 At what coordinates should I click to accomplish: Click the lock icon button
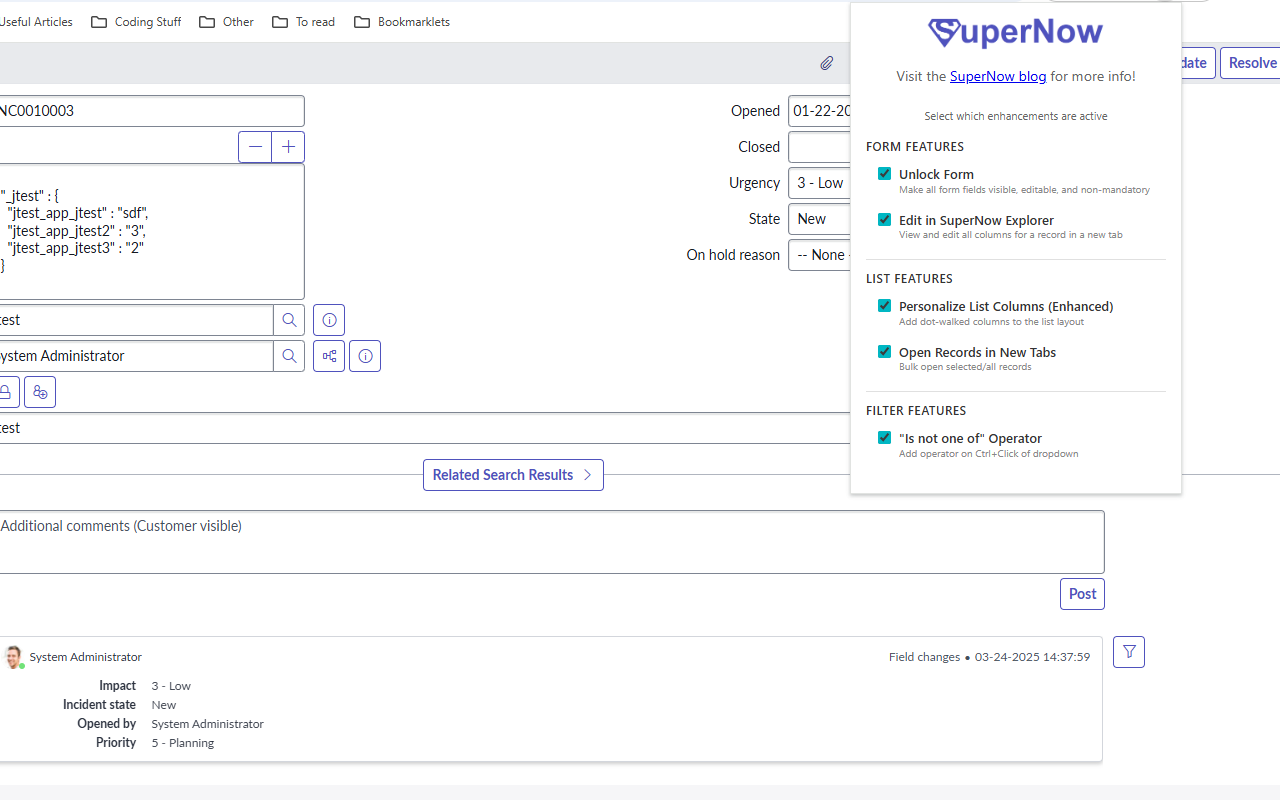pyautogui.click(x=6, y=392)
